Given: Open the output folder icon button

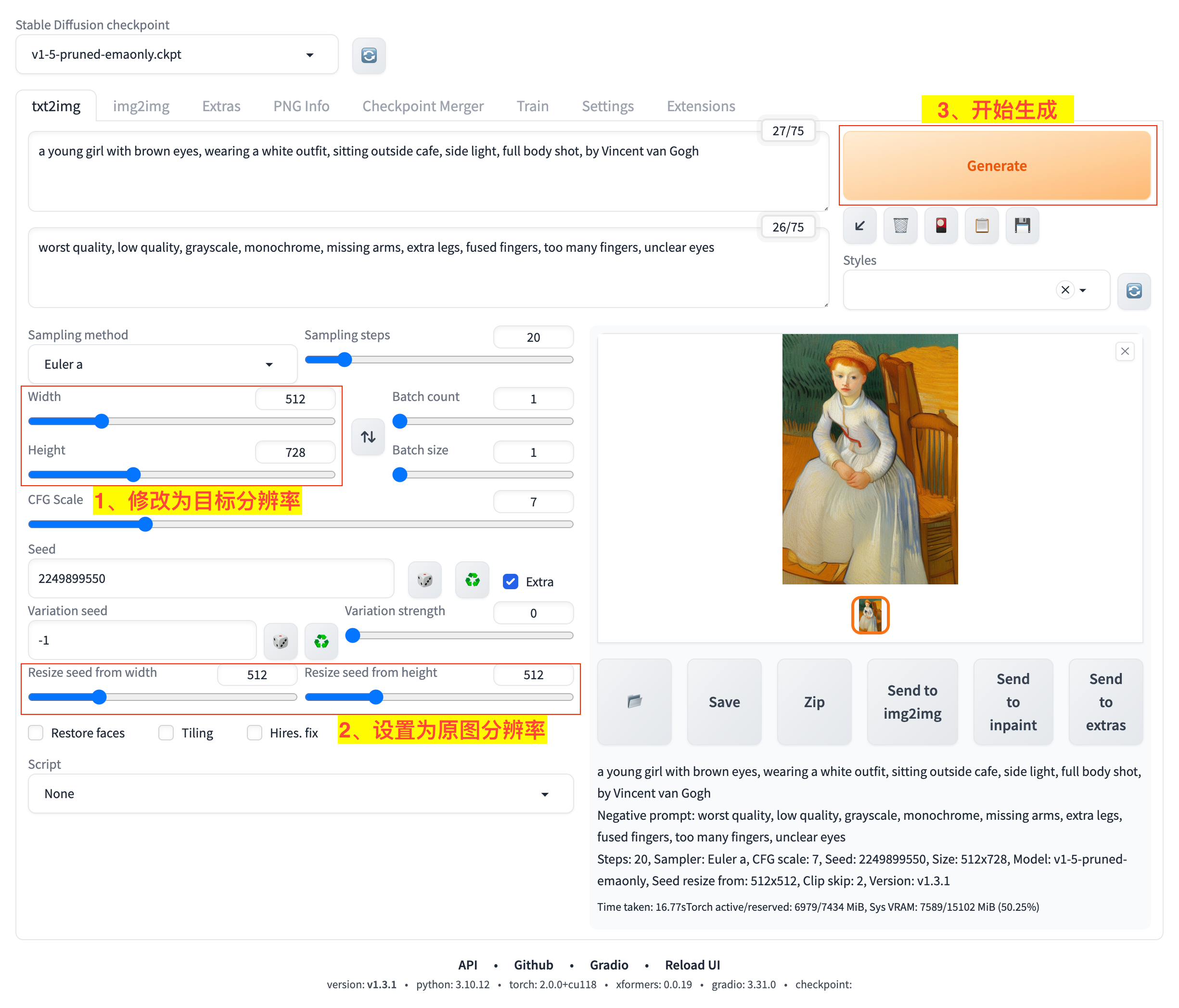Looking at the screenshot, I should click(x=634, y=701).
